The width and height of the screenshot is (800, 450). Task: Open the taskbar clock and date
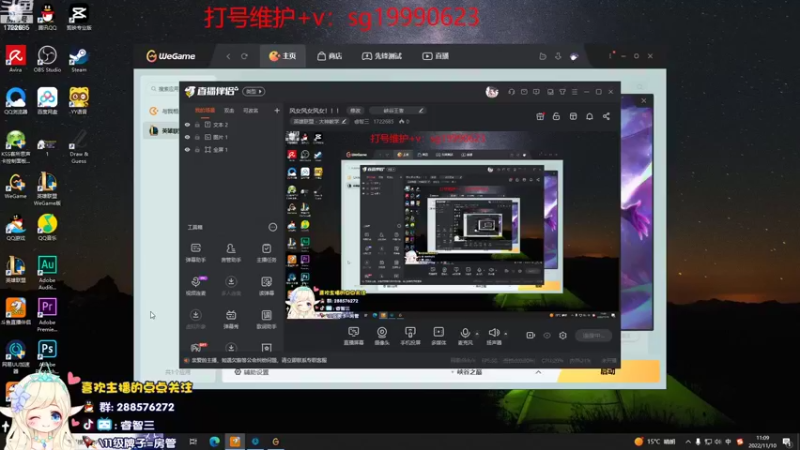tap(763, 442)
